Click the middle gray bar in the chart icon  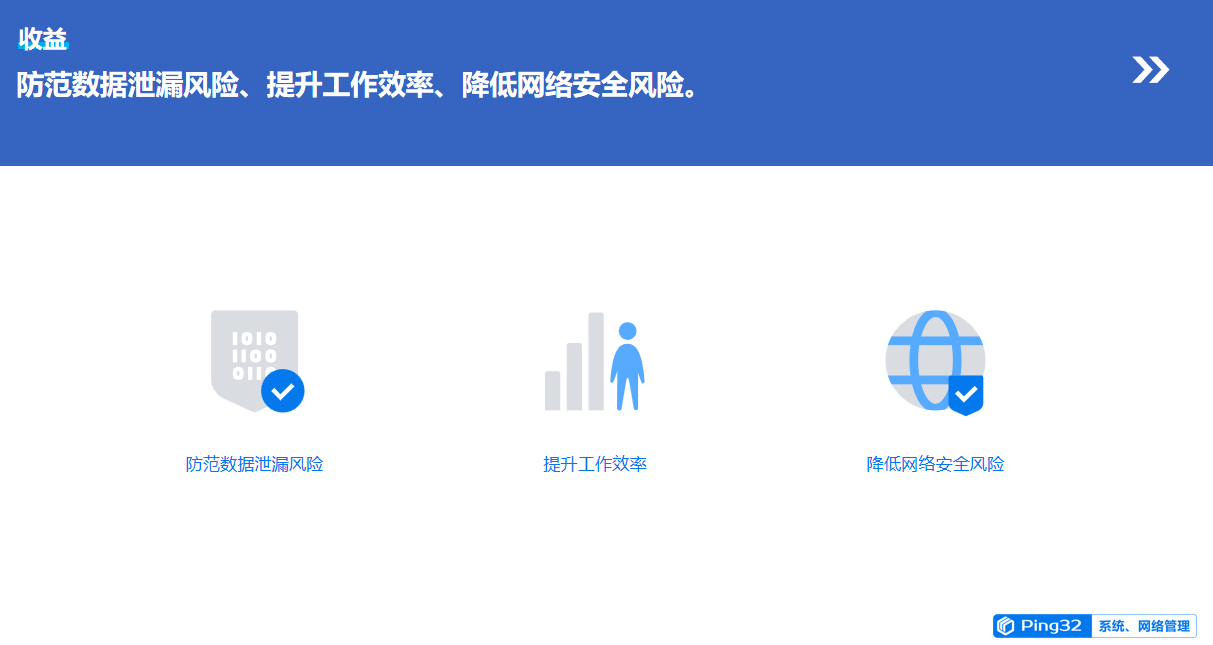tap(574, 376)
